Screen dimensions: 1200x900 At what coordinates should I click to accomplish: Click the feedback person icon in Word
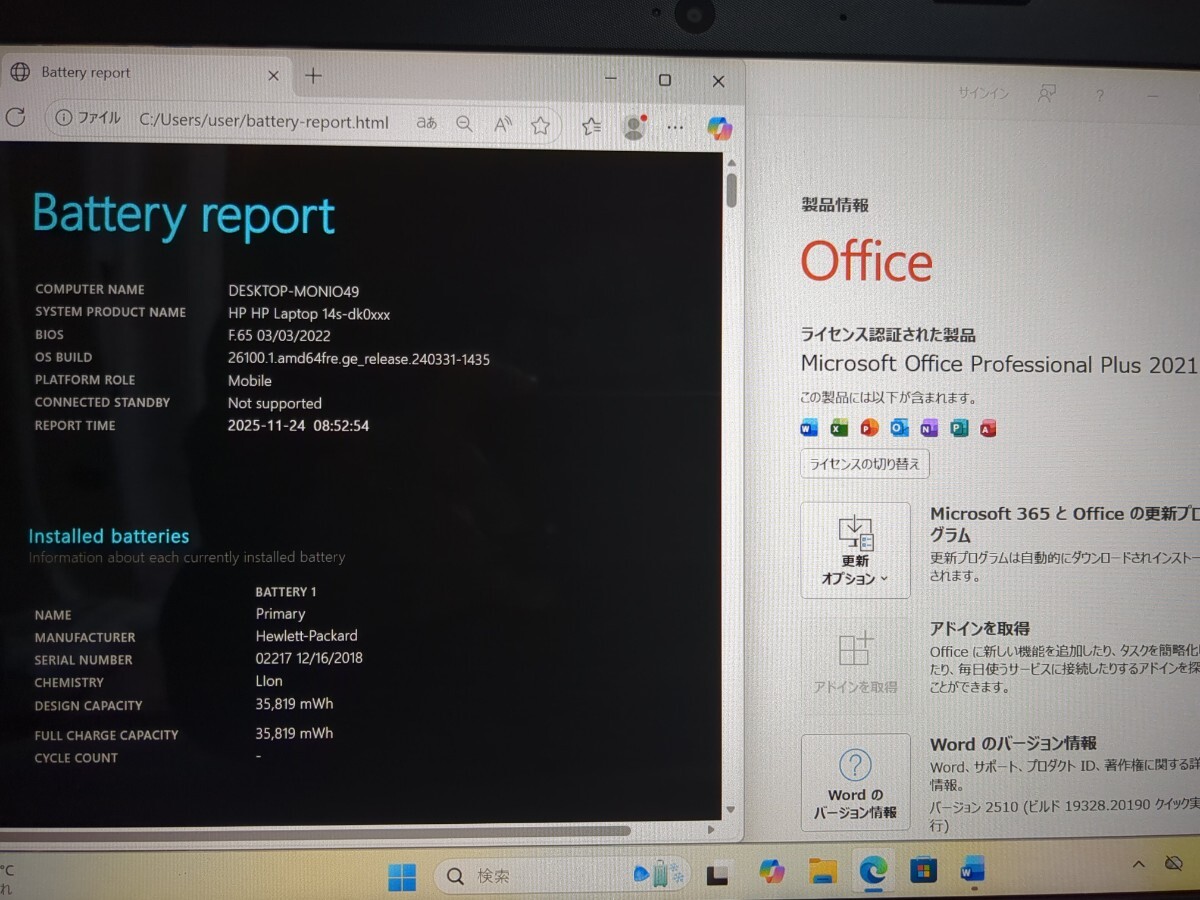[x=1046, y=94]
